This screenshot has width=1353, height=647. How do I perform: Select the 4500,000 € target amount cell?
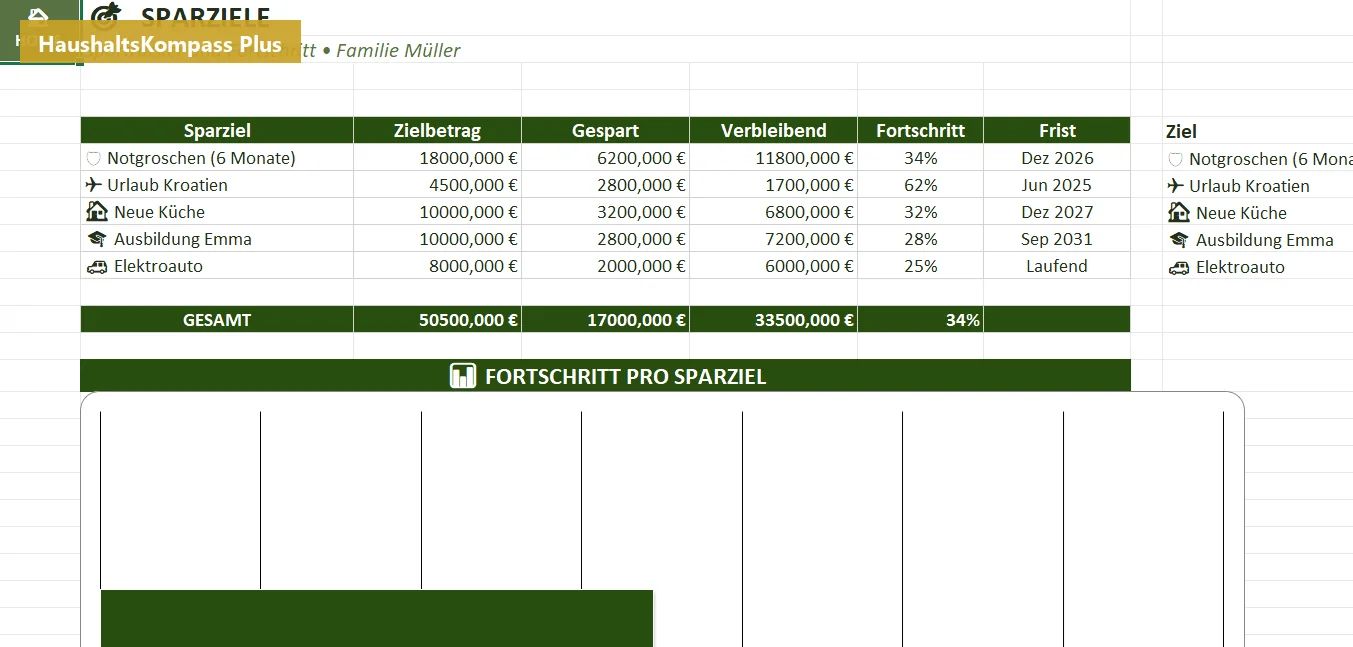point(437,185)
